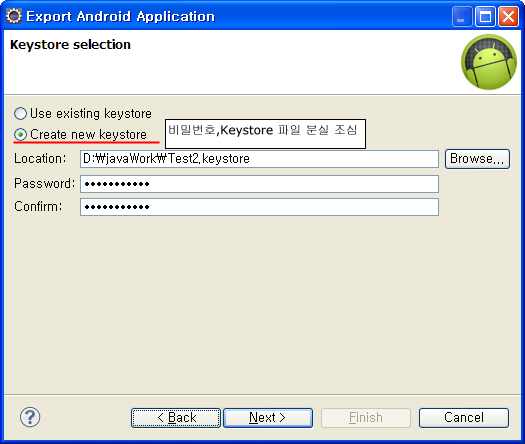Viewport: 525px width, 444px height.
Task: Click the Password label
Action: click(x=45, y=183)
